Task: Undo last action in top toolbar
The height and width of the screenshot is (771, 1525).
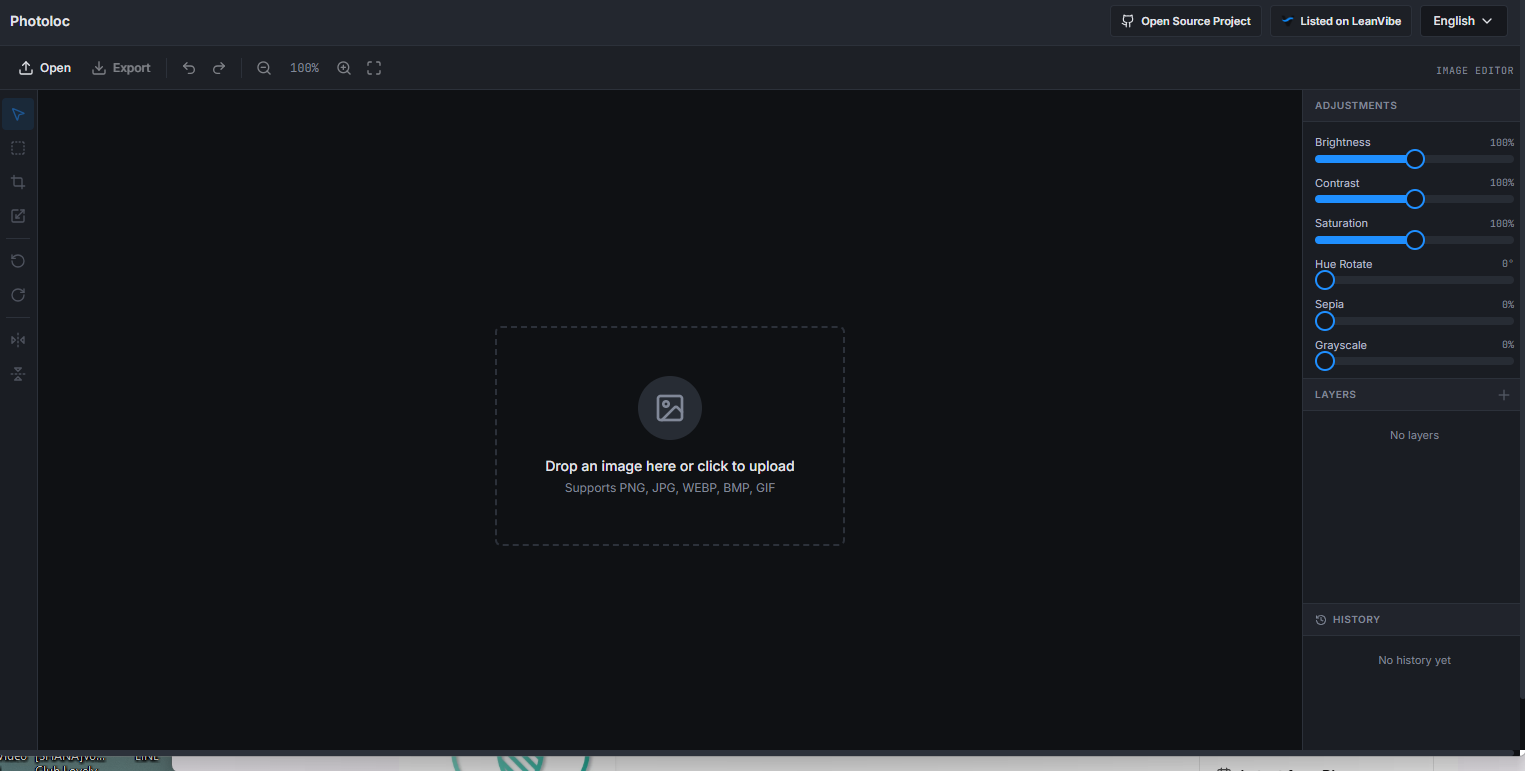Action: coord(189,68)
